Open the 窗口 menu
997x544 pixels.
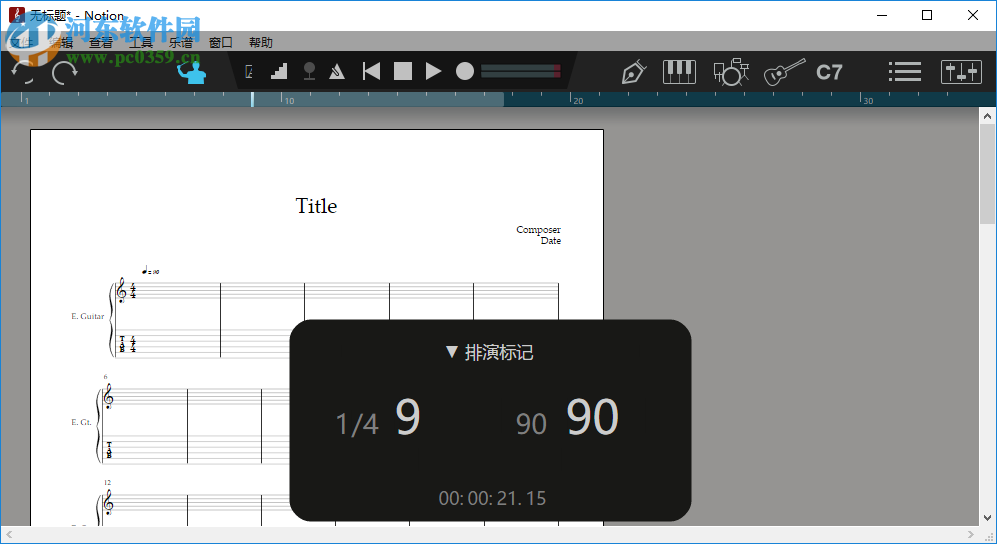(x=221, y=43)
